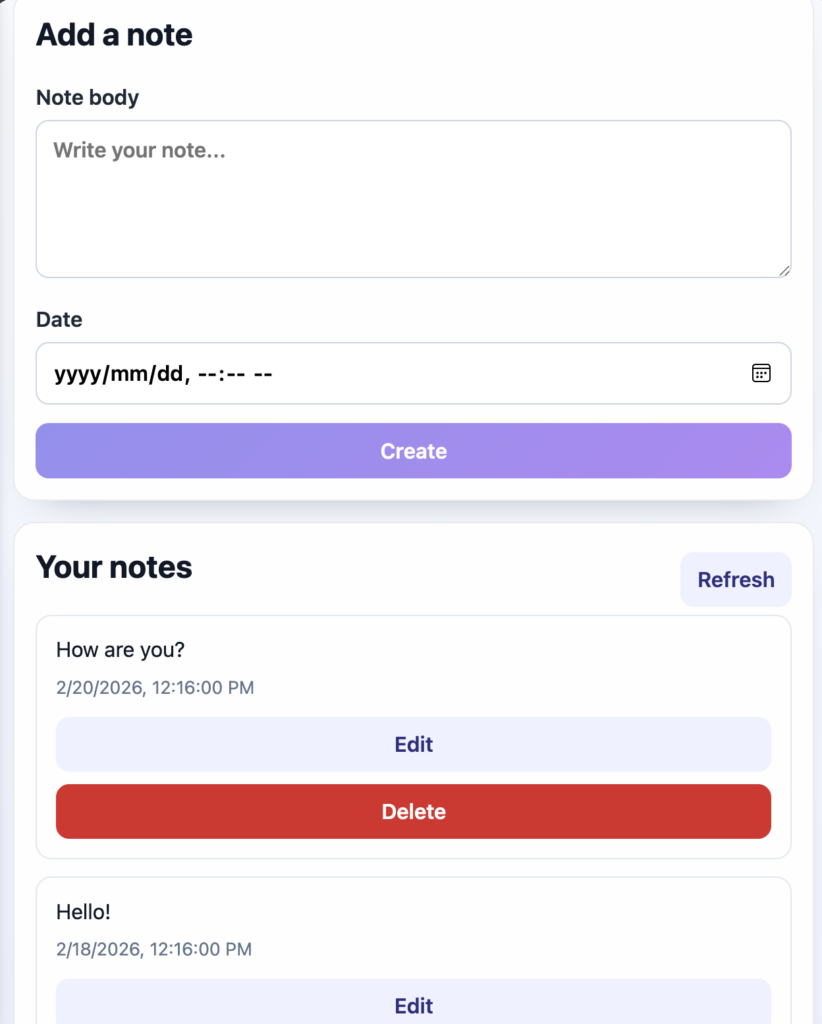This screenshot has width=822, height=1024.
Task: Click the textarea resize handle
Action: [784, 270]
